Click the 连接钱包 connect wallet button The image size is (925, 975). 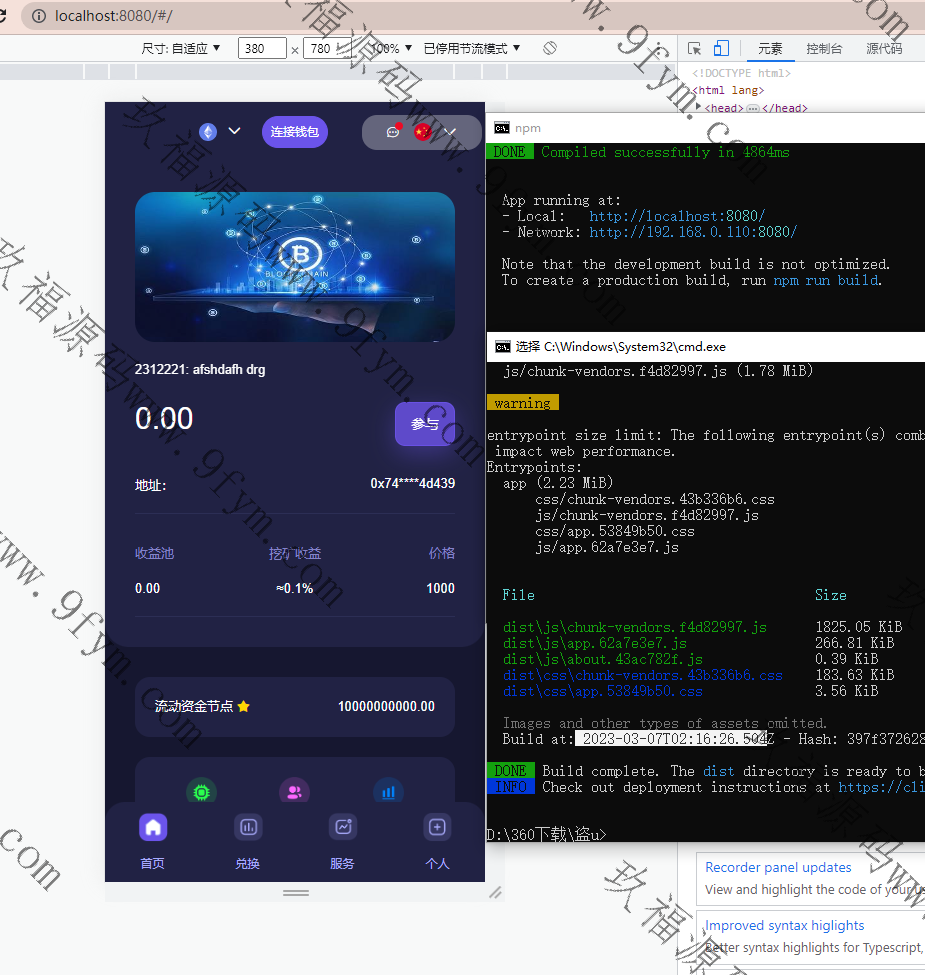click(x=295, y=132)
